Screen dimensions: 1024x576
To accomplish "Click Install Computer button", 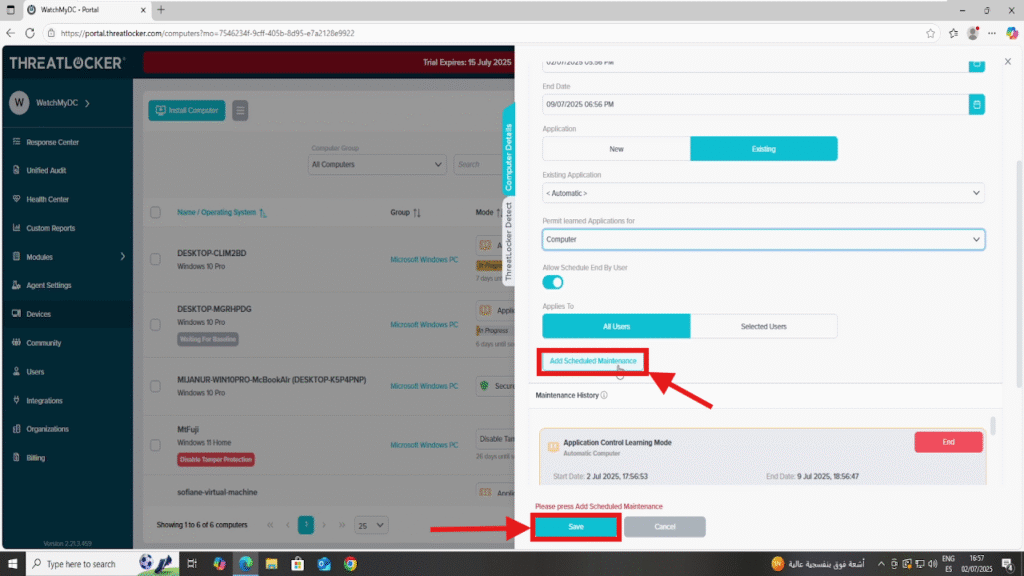I will click(x=187, y=110).
